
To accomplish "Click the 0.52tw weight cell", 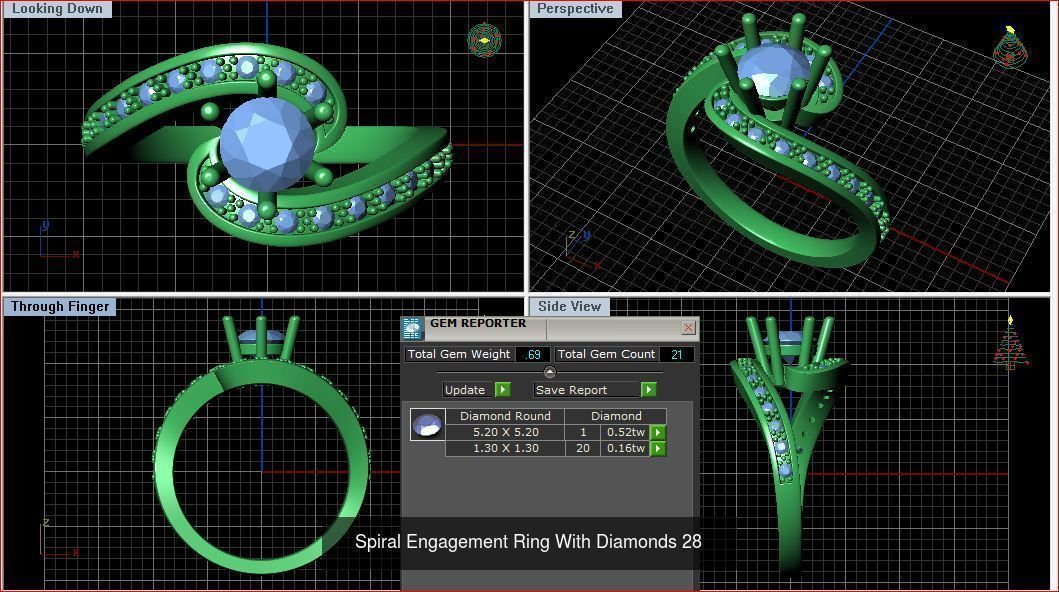I will click(625, 432).
